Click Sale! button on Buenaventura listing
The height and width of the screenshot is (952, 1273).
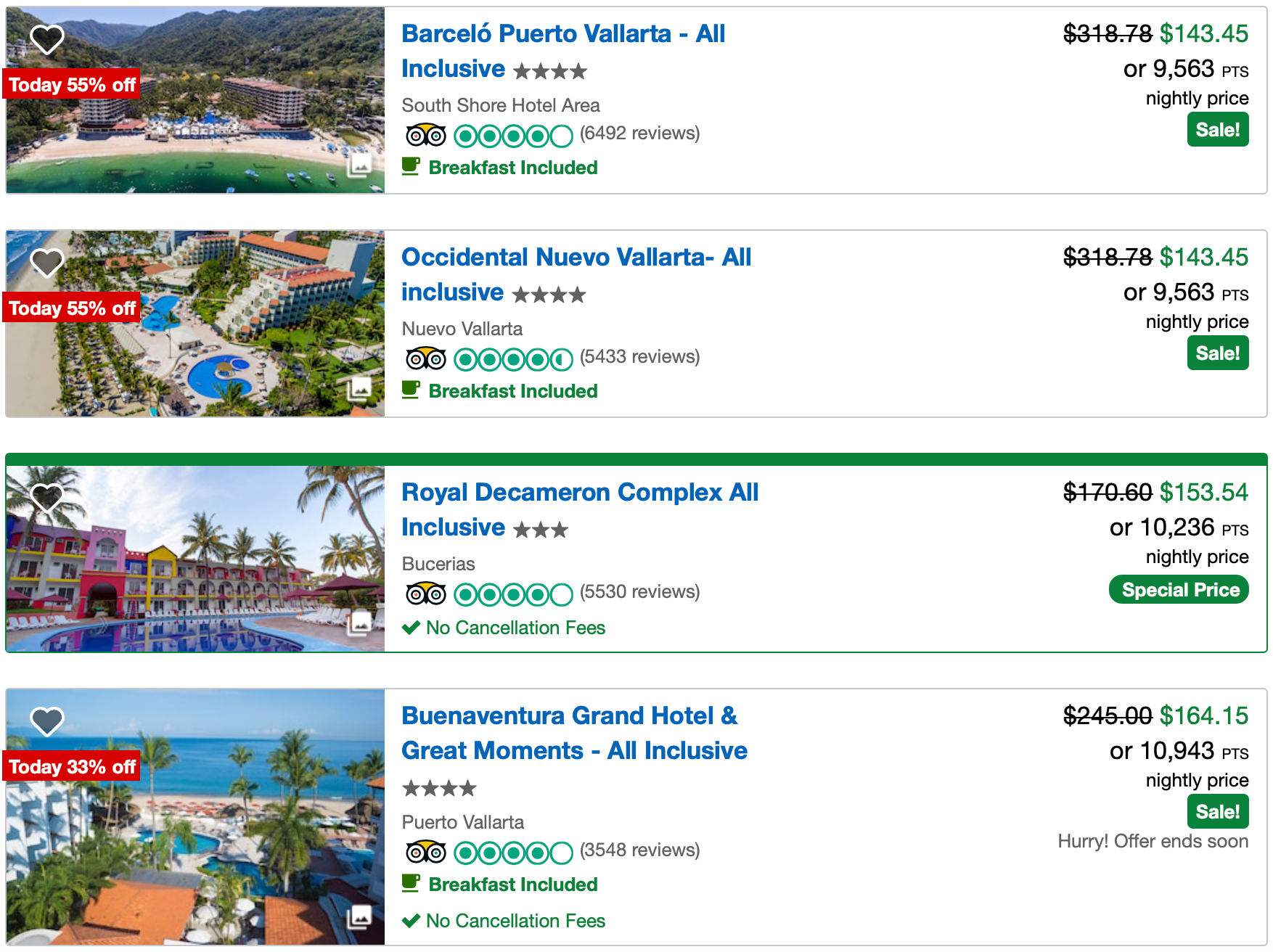click(x=1217, y=812)
